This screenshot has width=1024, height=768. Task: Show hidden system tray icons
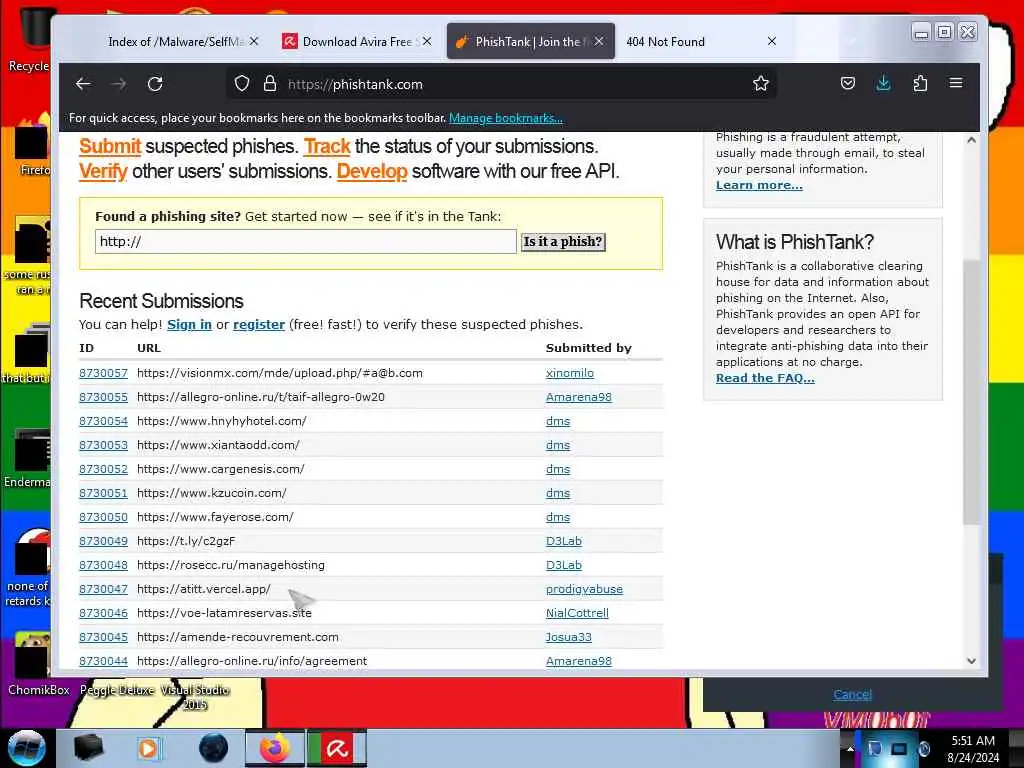[850, 749]
